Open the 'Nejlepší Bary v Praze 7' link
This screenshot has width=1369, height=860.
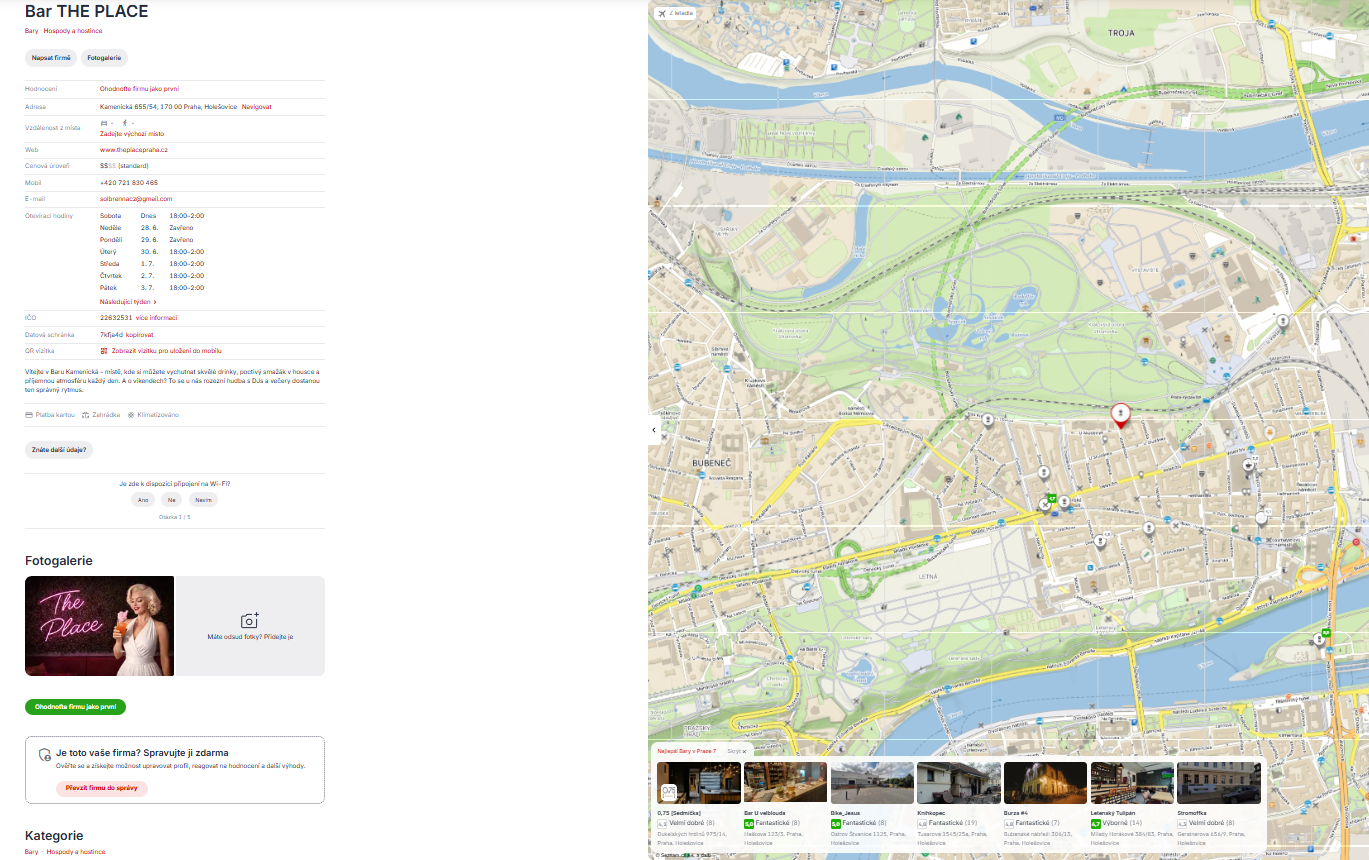pyautogui.click(x=687, y=750)
